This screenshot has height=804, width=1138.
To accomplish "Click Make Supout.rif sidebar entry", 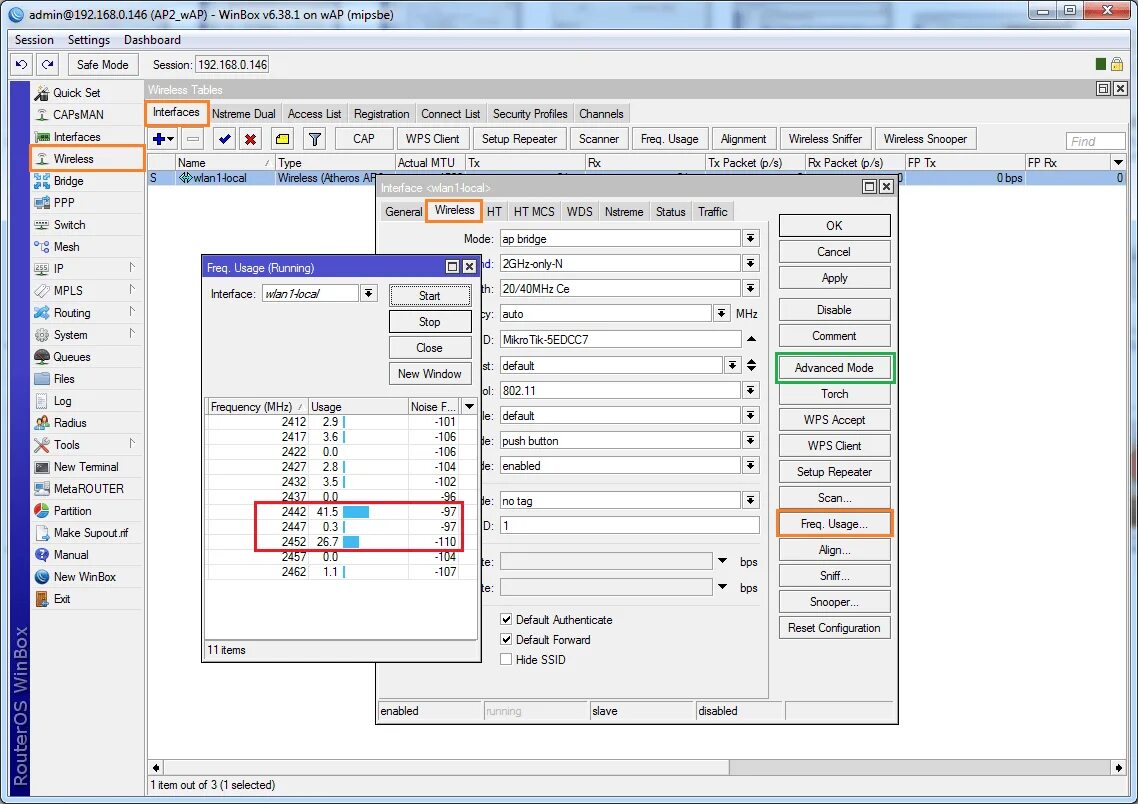I will 91,533.
